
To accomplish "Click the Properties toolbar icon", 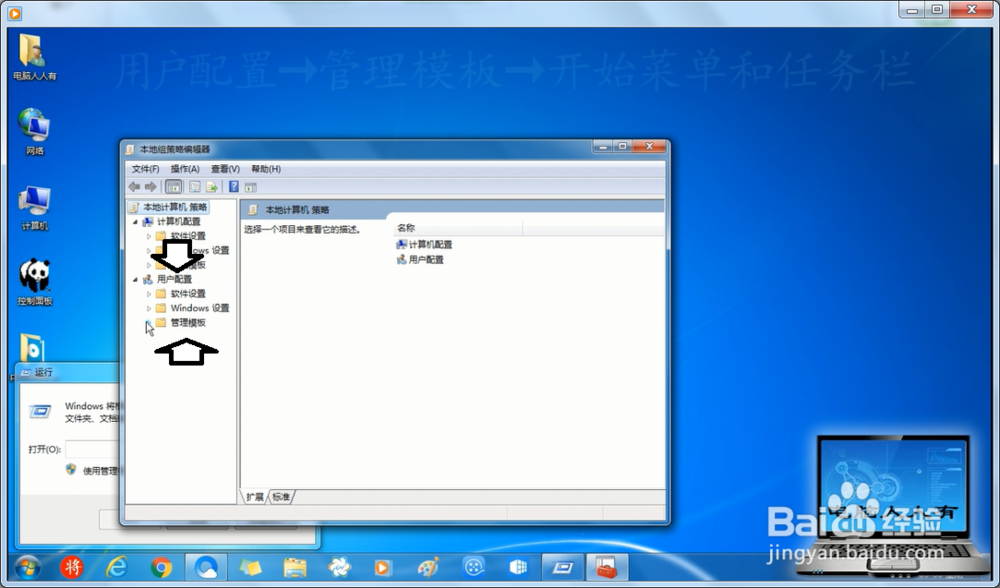I will (x=195, y=187).
